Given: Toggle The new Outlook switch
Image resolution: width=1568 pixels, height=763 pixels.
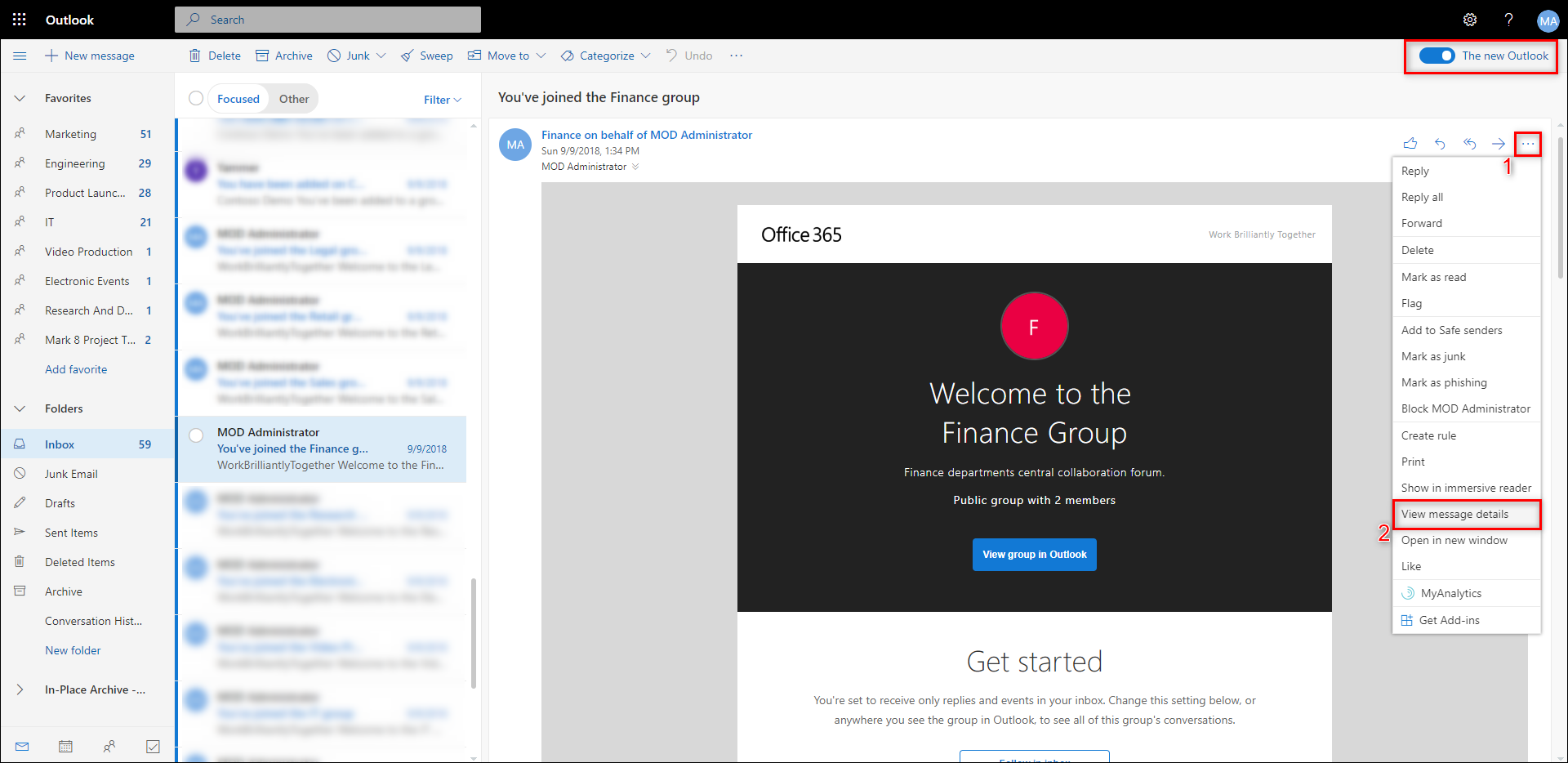Looking at the screenshot, I should click(x=1437, y=56).
